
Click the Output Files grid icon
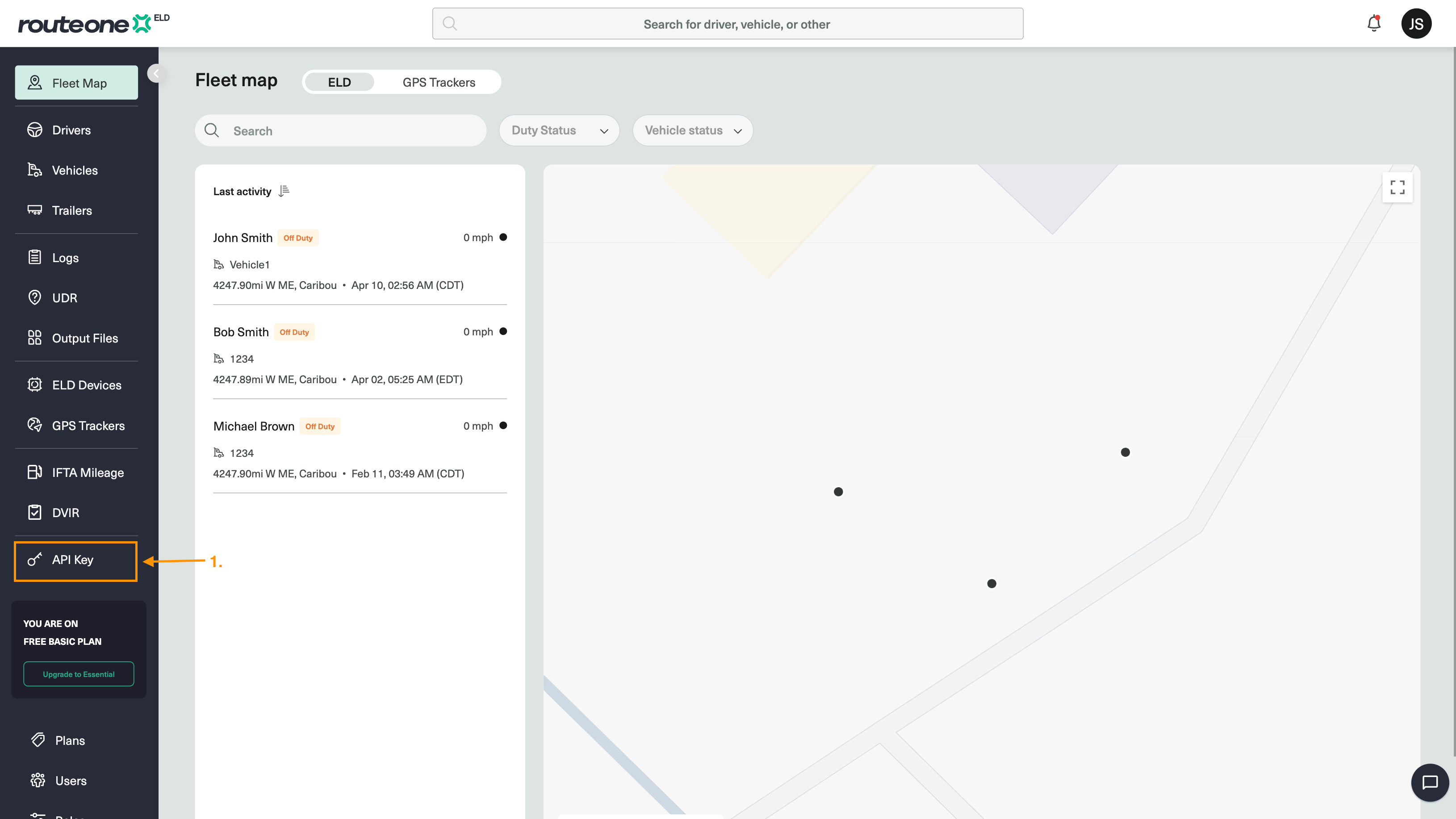click(x=34, y=338)
